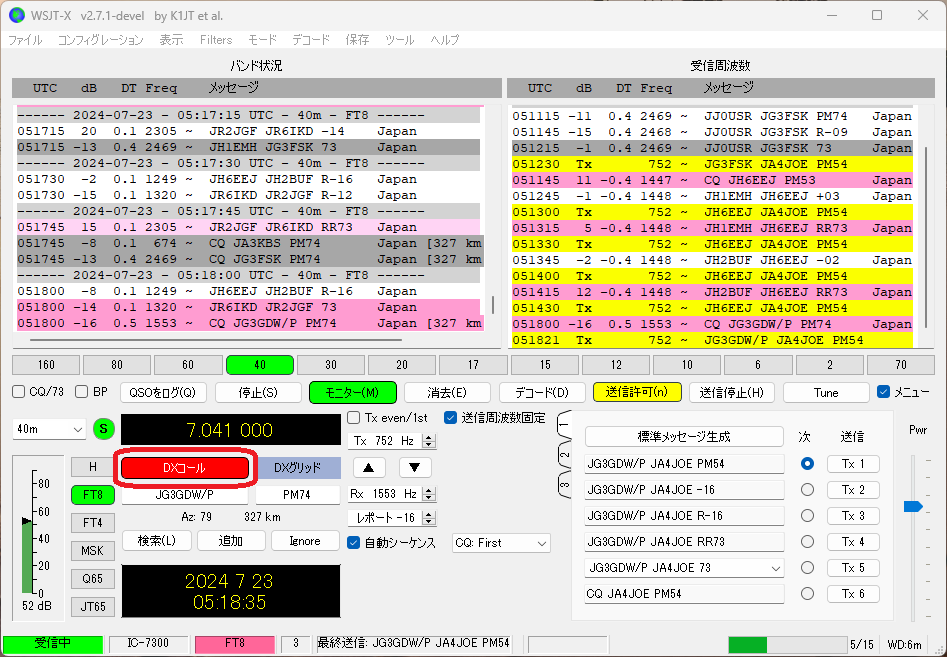This screenshot has width=947, height=657.
Task: Select MSK mode button
Action: [x=92, y=551]
